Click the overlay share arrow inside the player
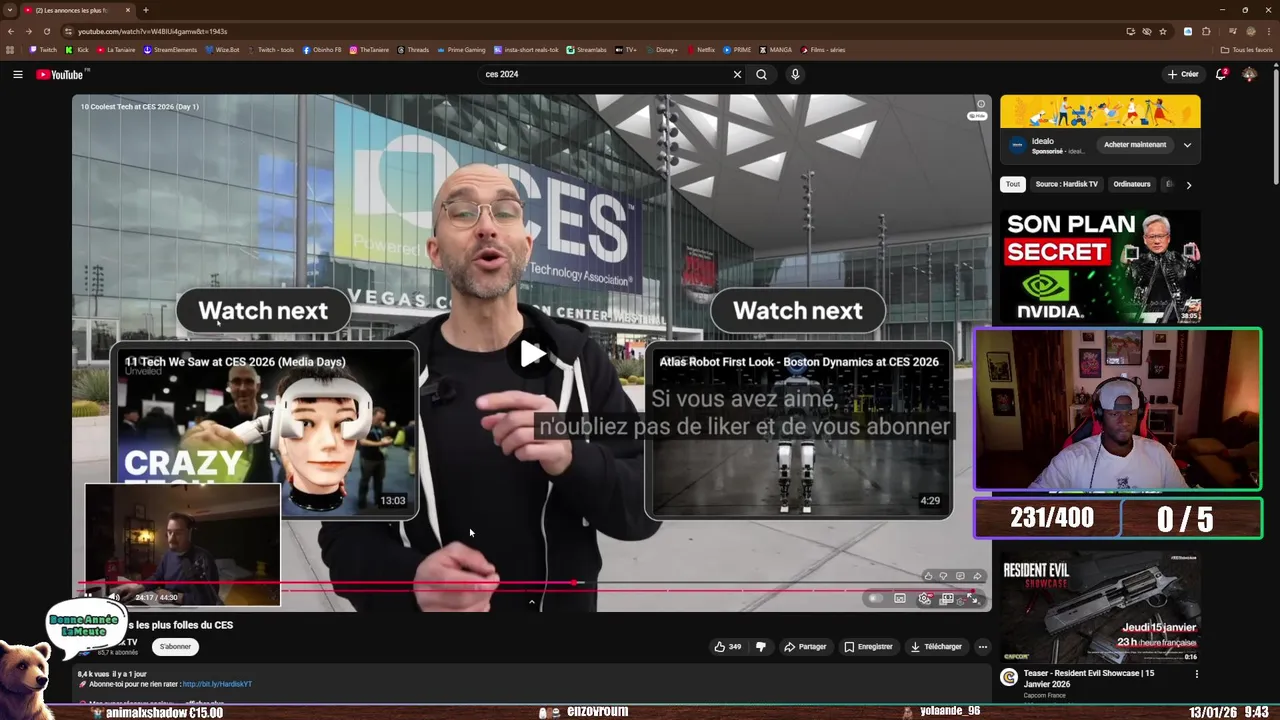The height and width of the screenshot is (720, 1280). (x=977, y=576)
